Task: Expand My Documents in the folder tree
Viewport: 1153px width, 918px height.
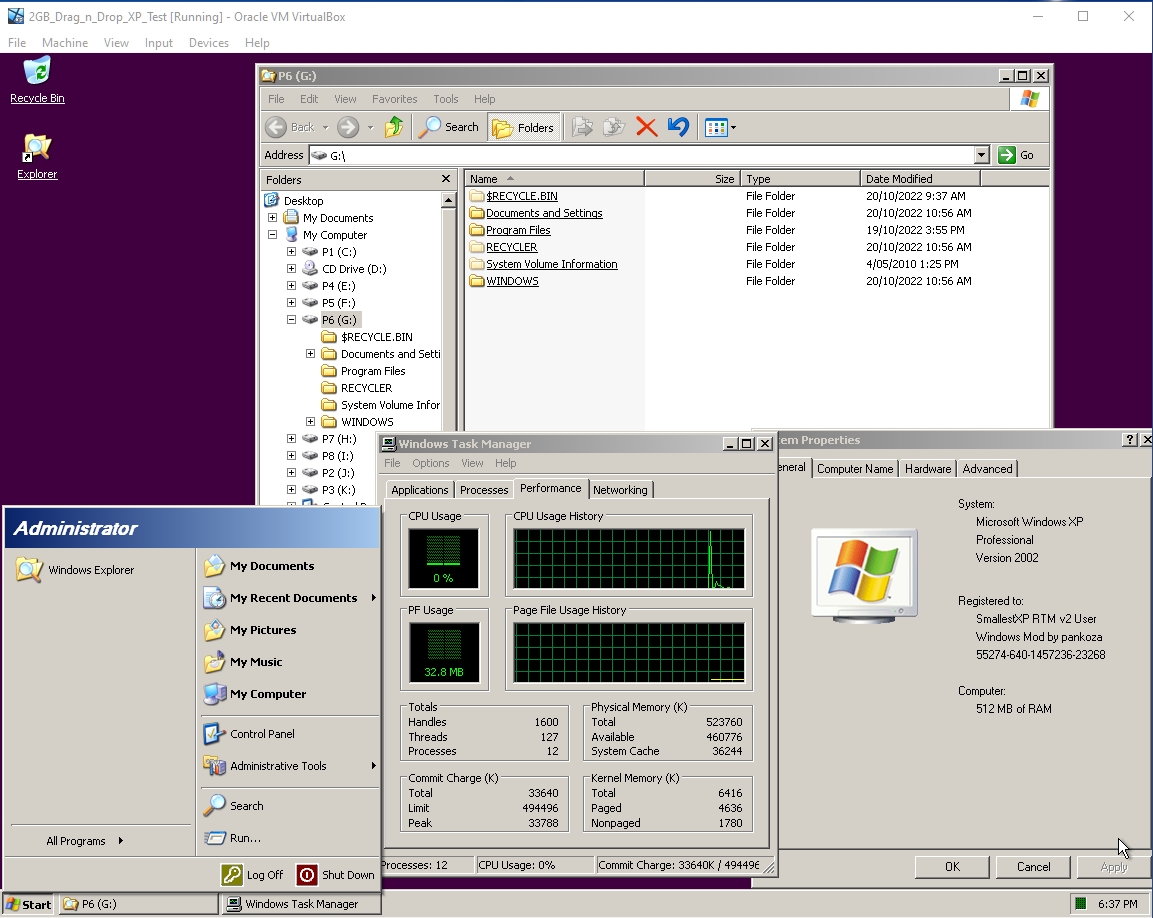Action: coord(273,218)
